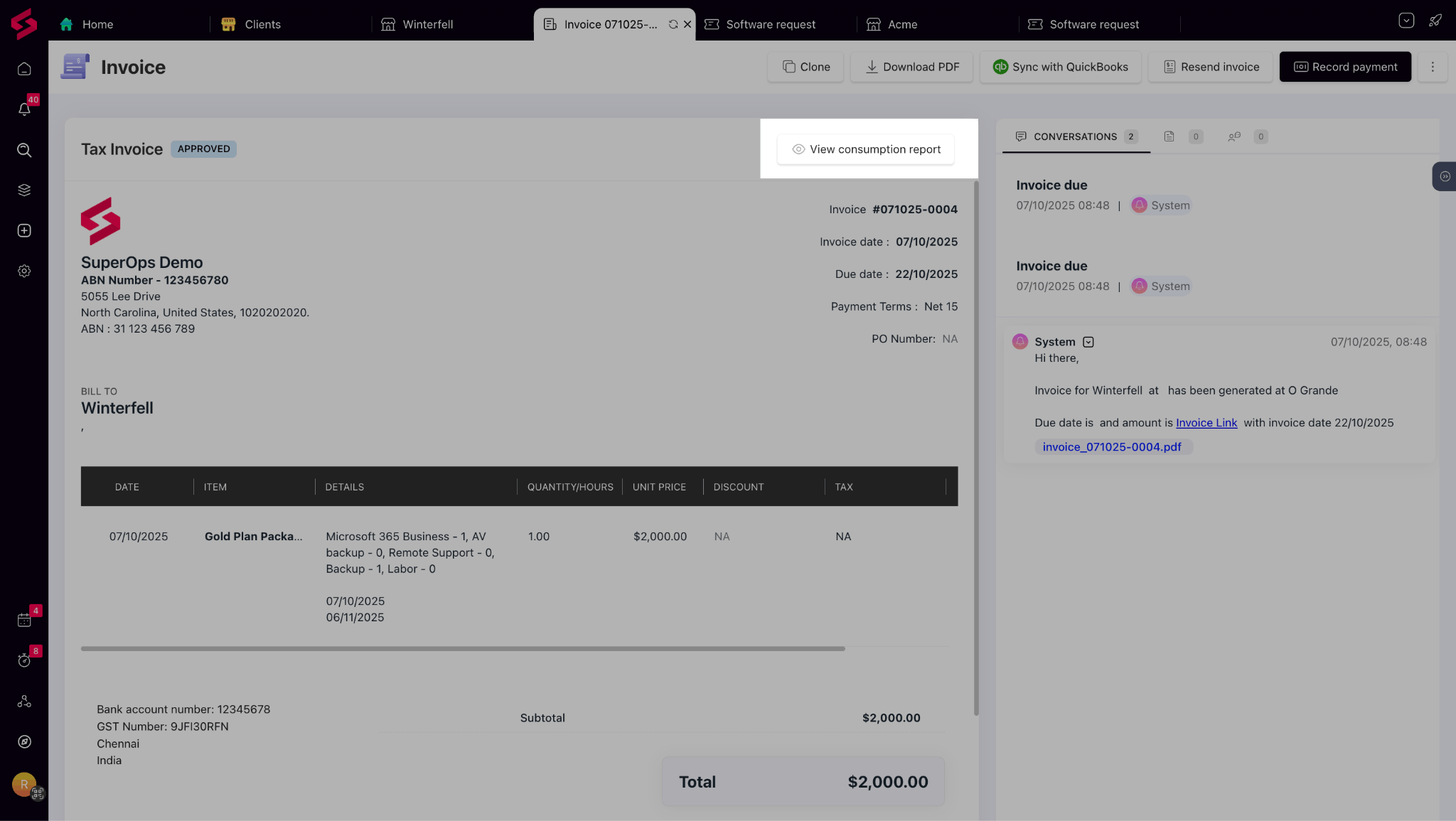Collapse the right side panel arrow
This screenshot has width=1456, height=821.
(x=1445, y=176)
